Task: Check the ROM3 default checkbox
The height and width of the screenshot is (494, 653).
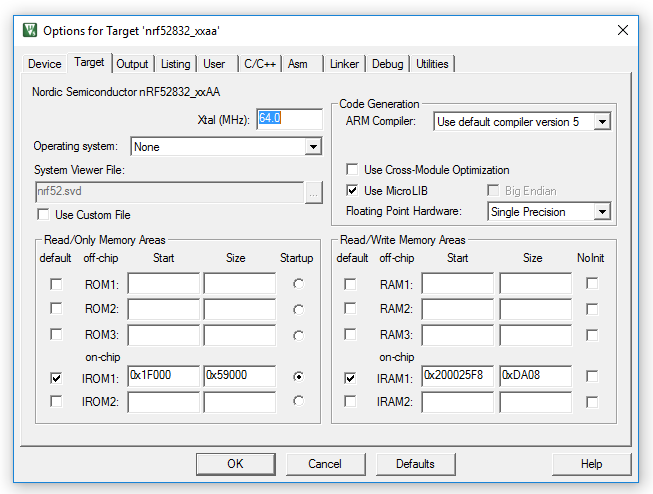Action: [56, 334]
